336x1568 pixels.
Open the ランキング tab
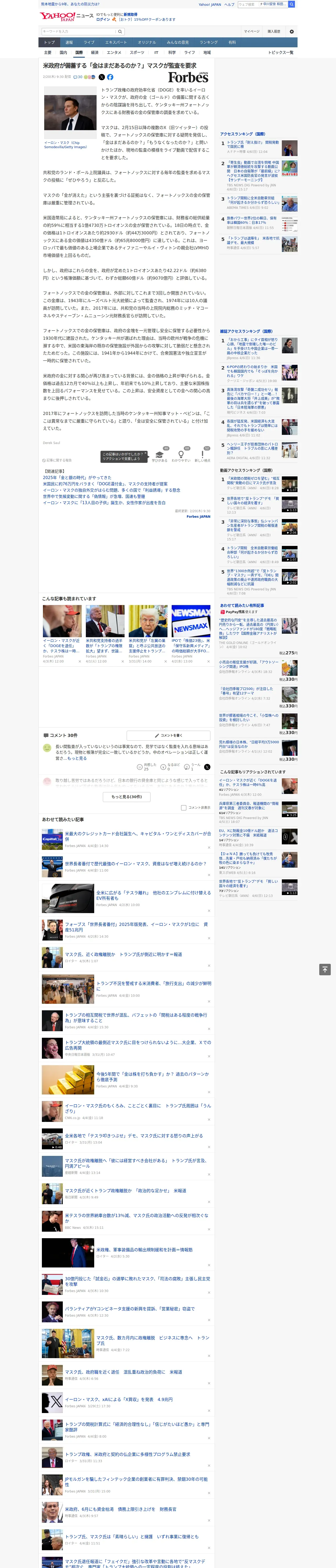(x=209, y=43)
